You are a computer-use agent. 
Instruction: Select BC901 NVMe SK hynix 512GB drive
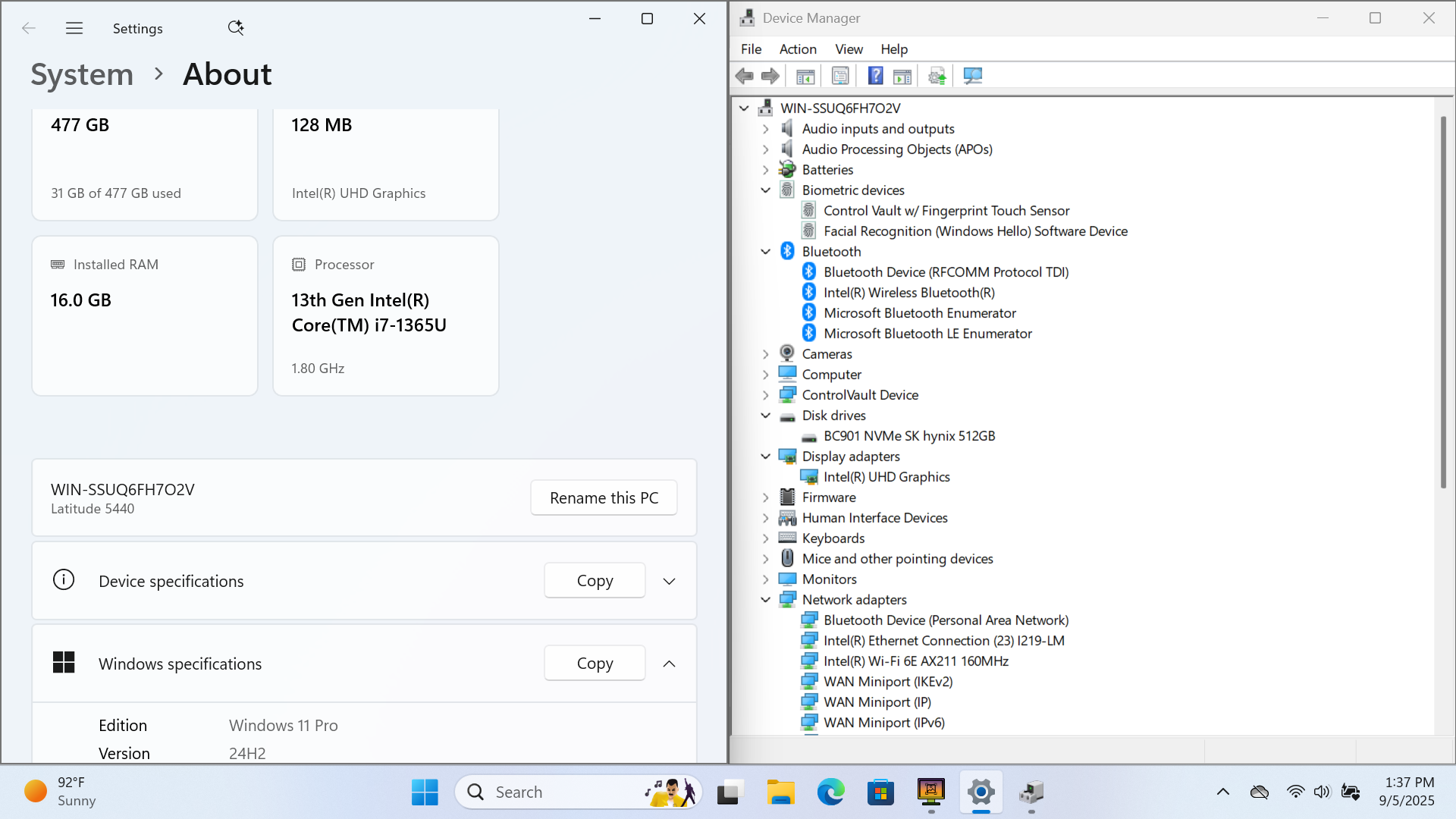coord(909,436)
